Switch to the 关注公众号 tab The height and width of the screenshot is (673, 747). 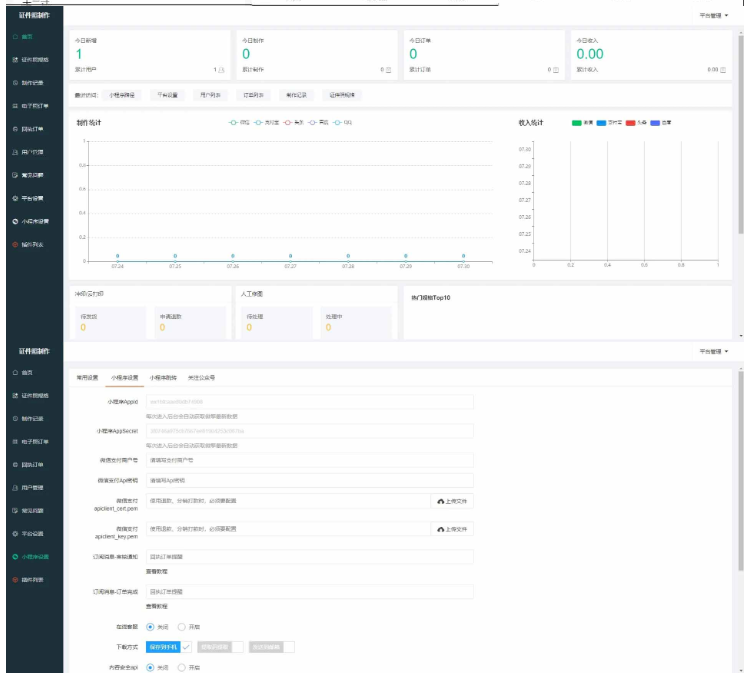tap(201, 378)
